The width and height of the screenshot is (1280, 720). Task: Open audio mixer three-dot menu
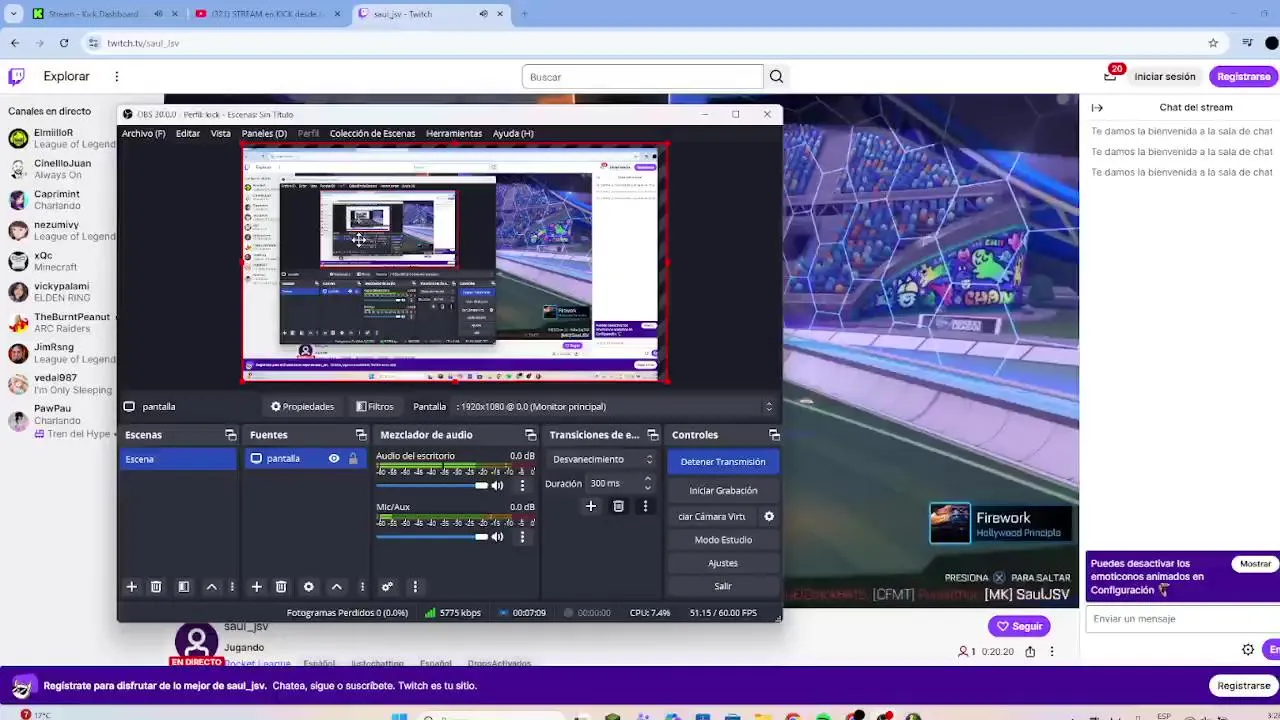pyautogui.click(x=415, y=587)
